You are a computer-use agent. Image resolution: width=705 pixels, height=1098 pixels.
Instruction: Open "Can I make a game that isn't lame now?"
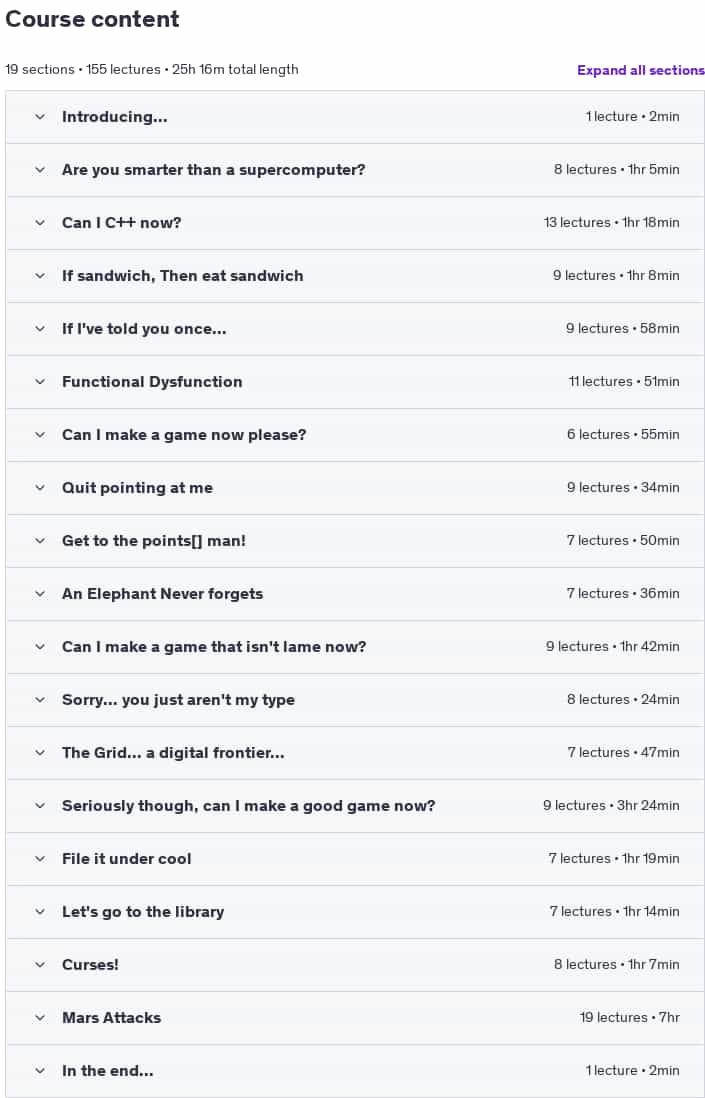356,647
